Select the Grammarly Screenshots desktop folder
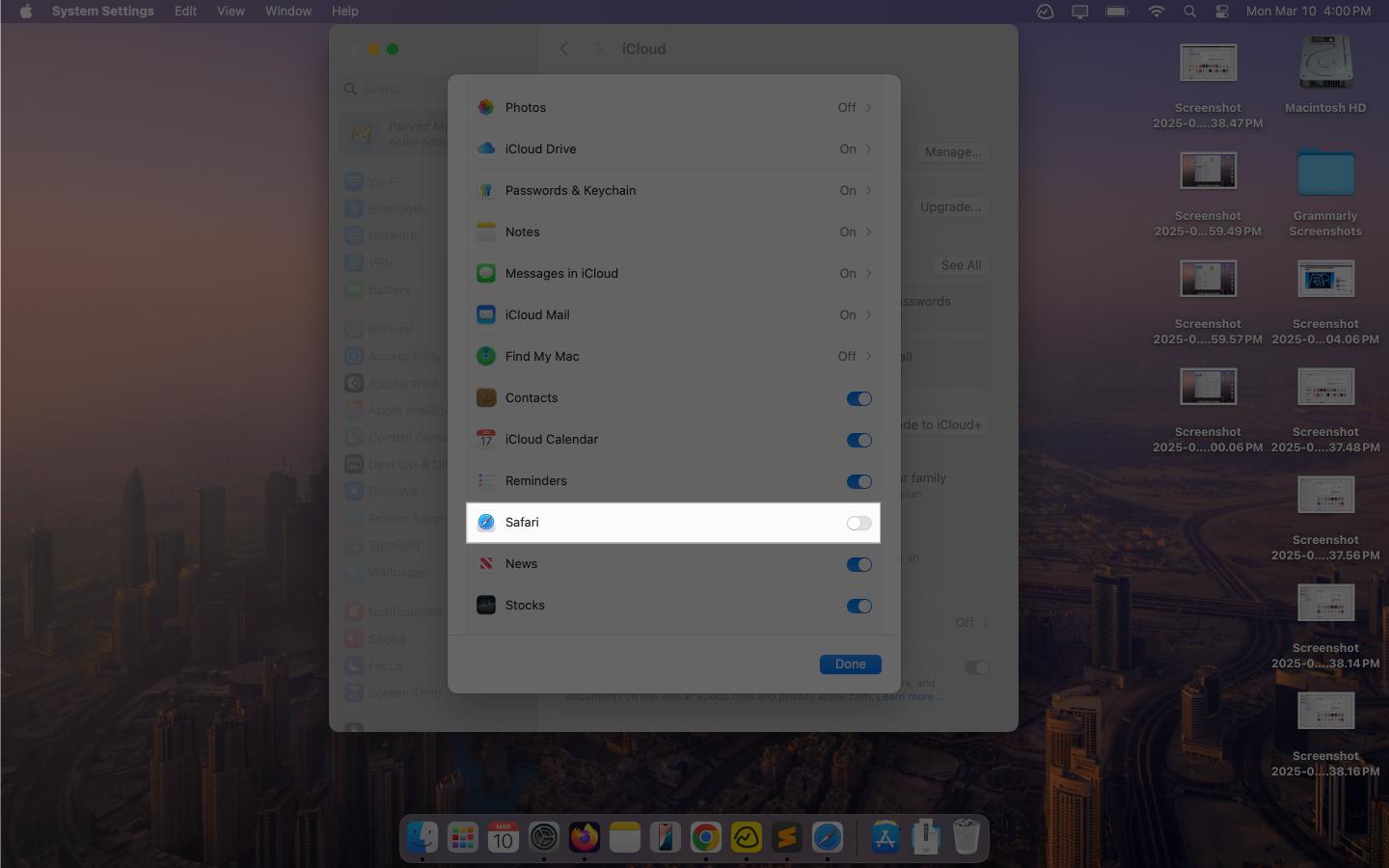This screenshot has height=868, width=1389. [1325, 190]
